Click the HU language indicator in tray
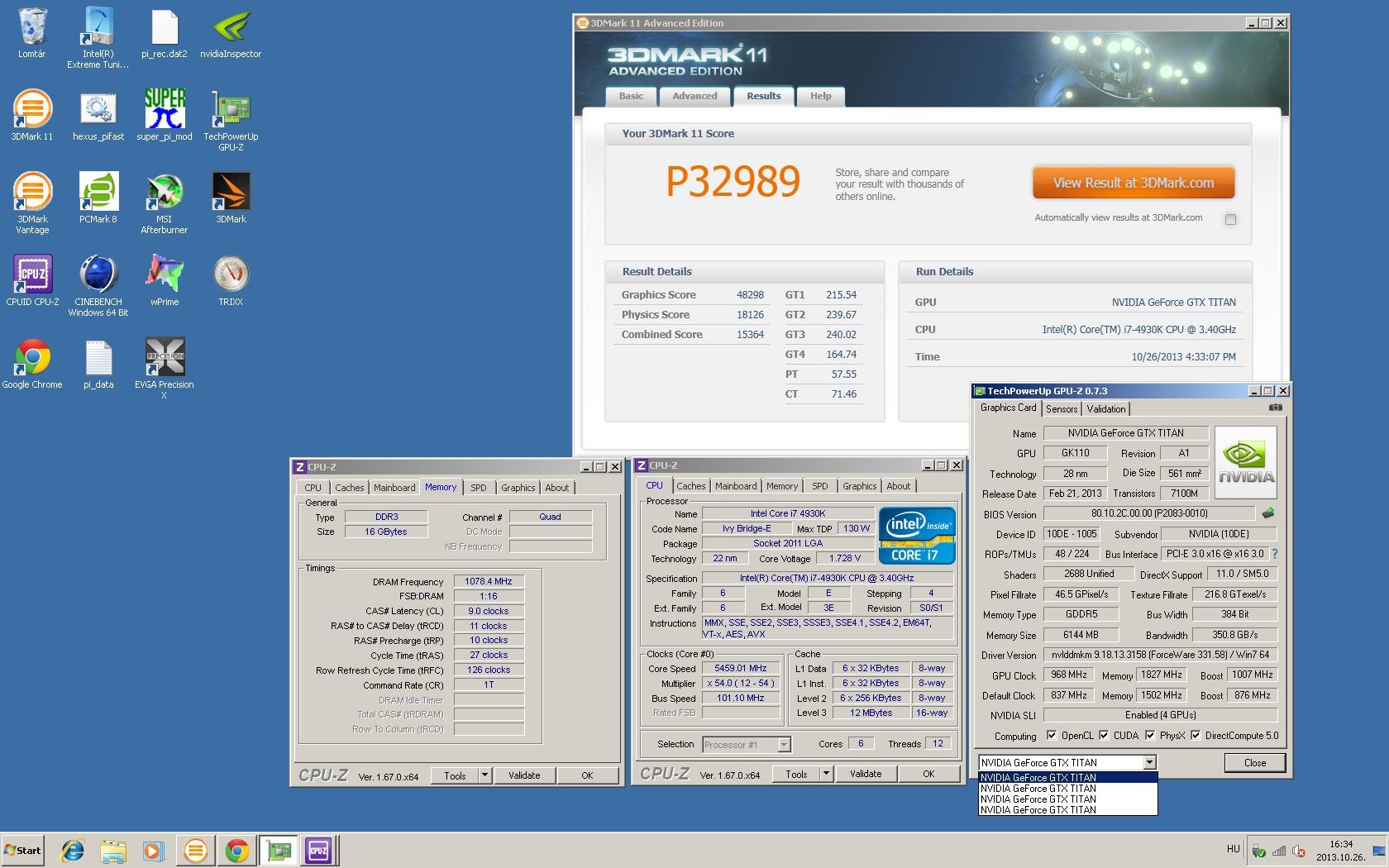 [1233, 849]
